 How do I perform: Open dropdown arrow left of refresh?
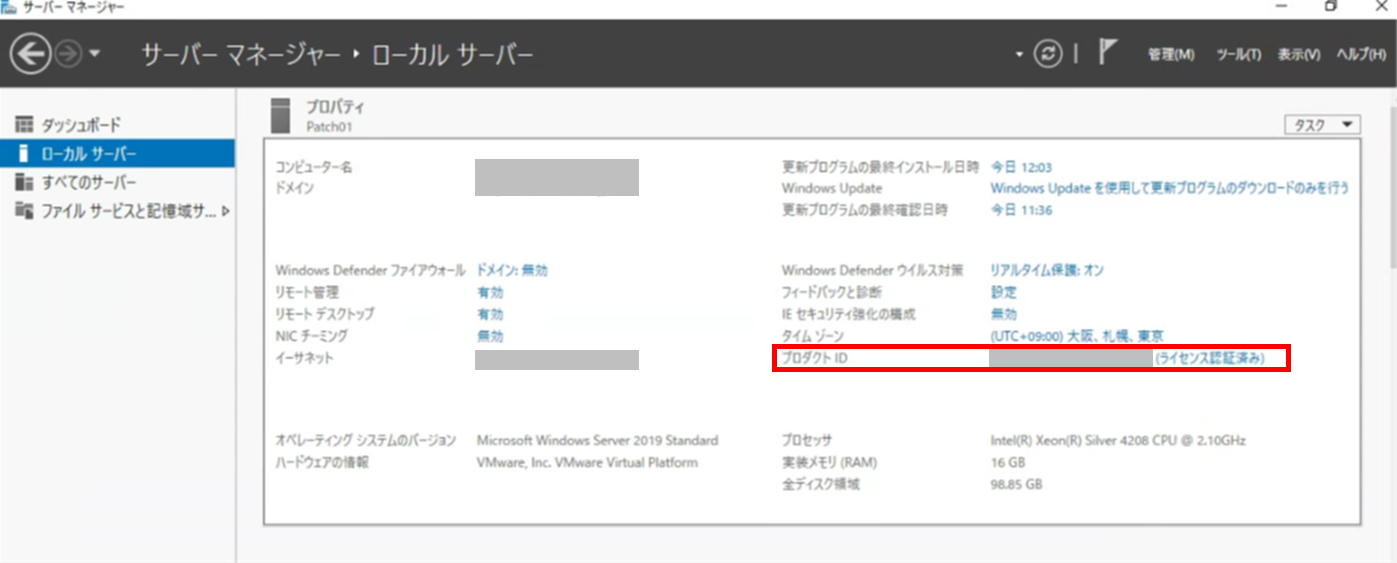tap(1020, 54)
